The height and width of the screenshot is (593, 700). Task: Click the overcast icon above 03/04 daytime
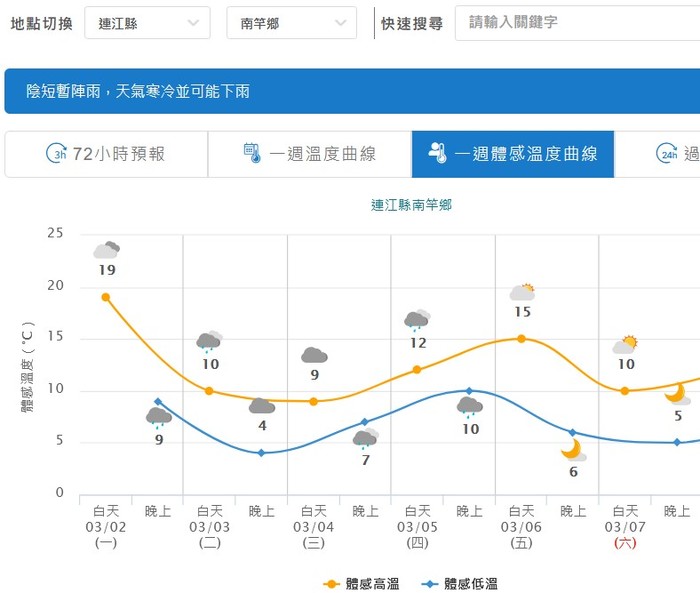(x=314, y=355)
